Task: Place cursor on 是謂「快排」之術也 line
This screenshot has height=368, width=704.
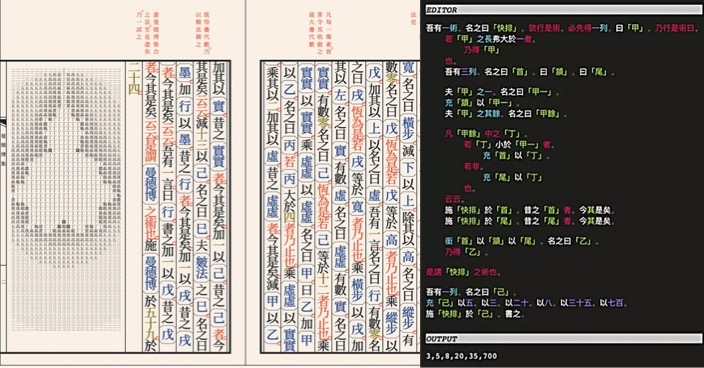Action: [x=463, y=272]
